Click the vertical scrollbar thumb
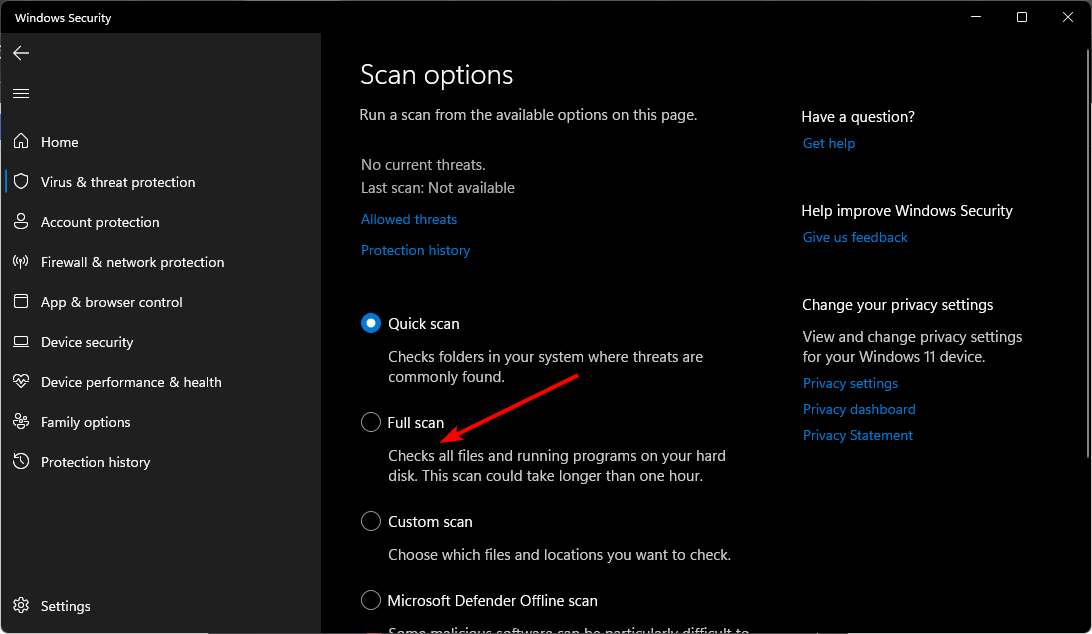The height and width of the screenshot is (634, 1092). 1089,251
